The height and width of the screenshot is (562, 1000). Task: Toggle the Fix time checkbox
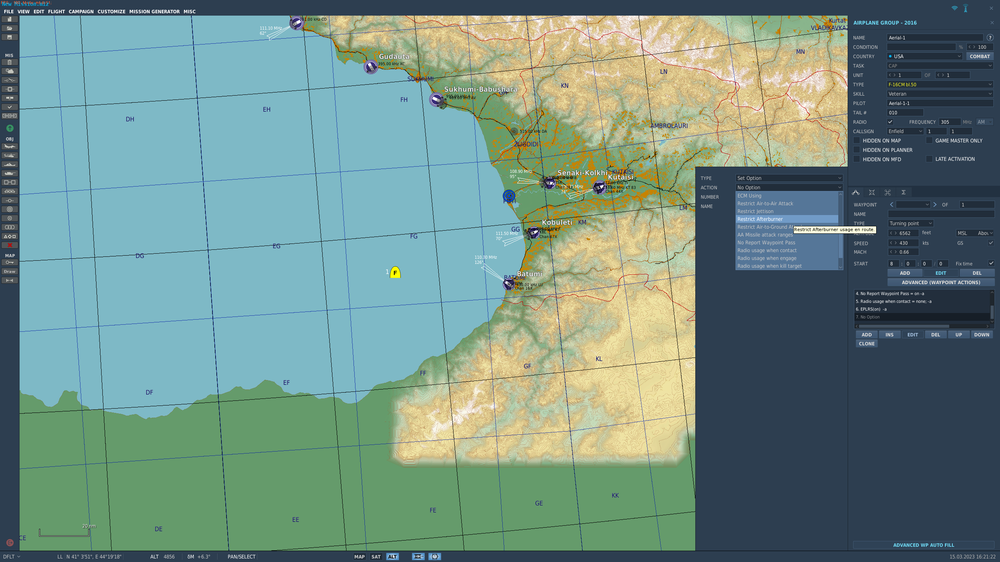(990, 263)
